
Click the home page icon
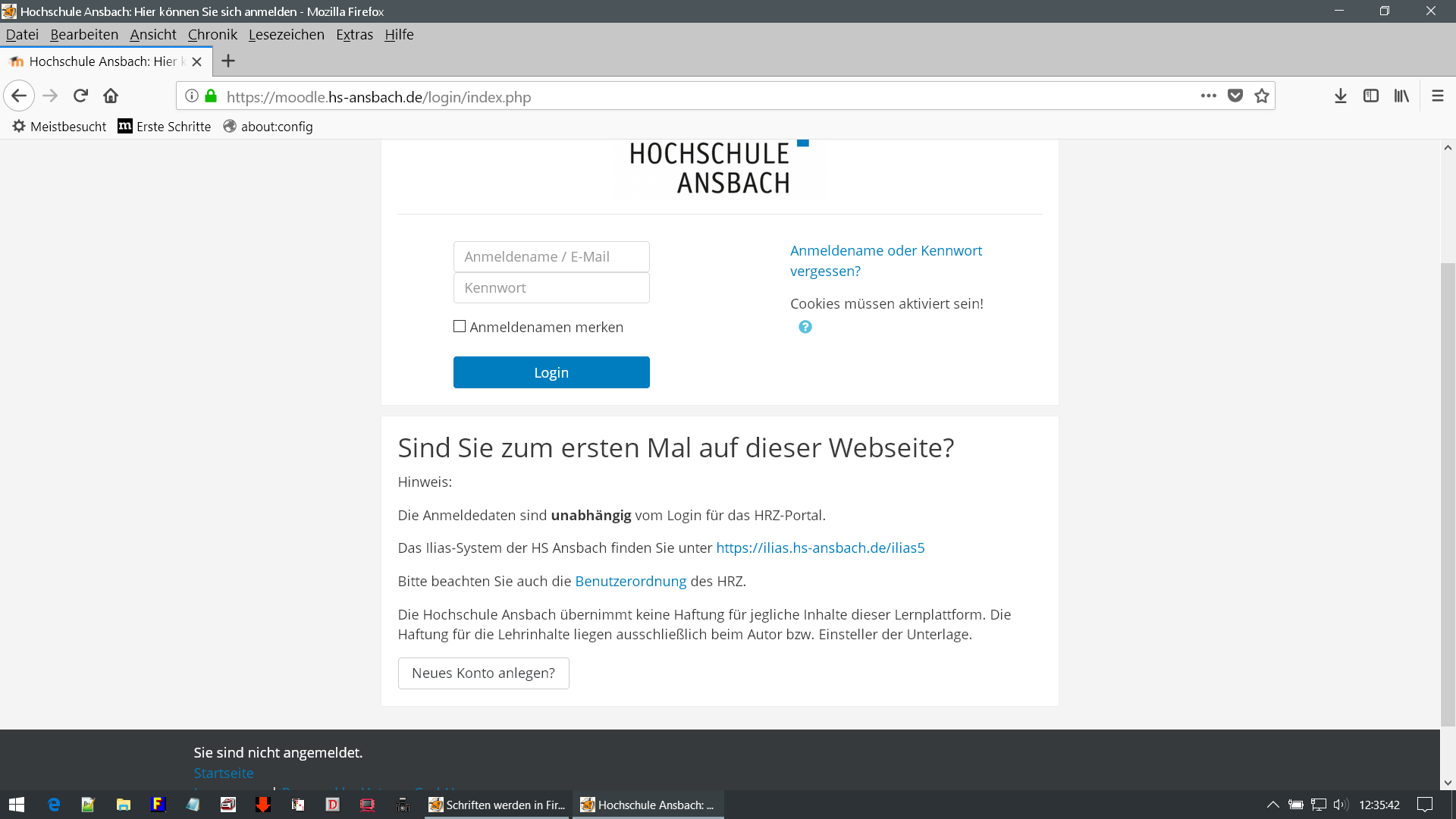[x=111, y=96]
